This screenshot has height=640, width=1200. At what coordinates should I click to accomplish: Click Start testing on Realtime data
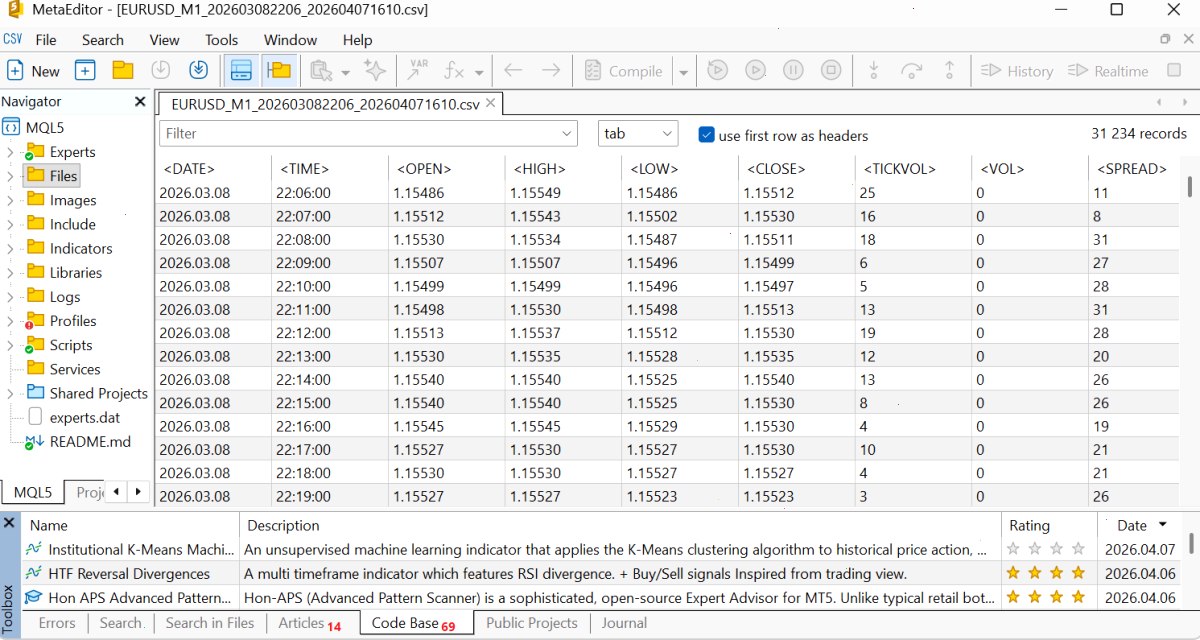tap(1108, 71)
